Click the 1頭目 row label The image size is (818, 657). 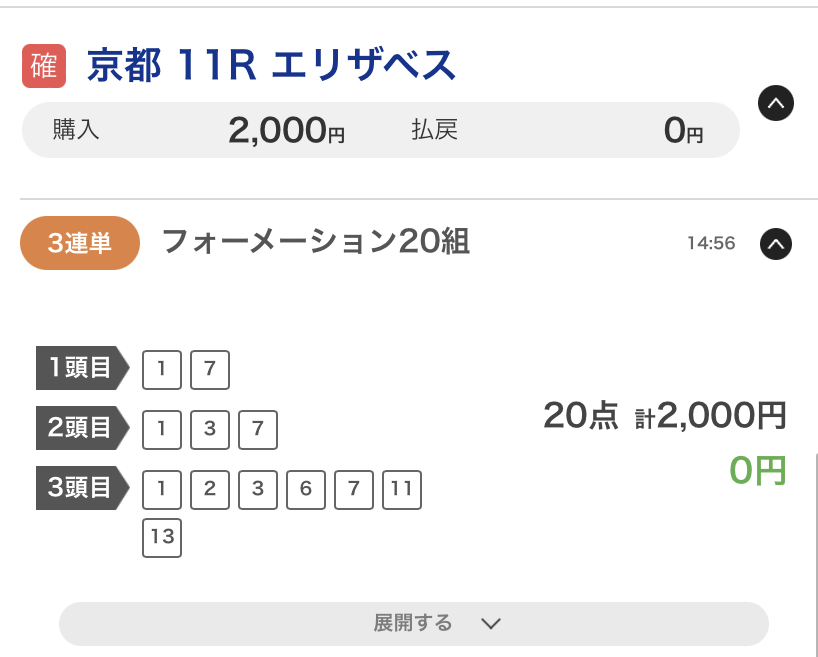(x=82, y=368)
